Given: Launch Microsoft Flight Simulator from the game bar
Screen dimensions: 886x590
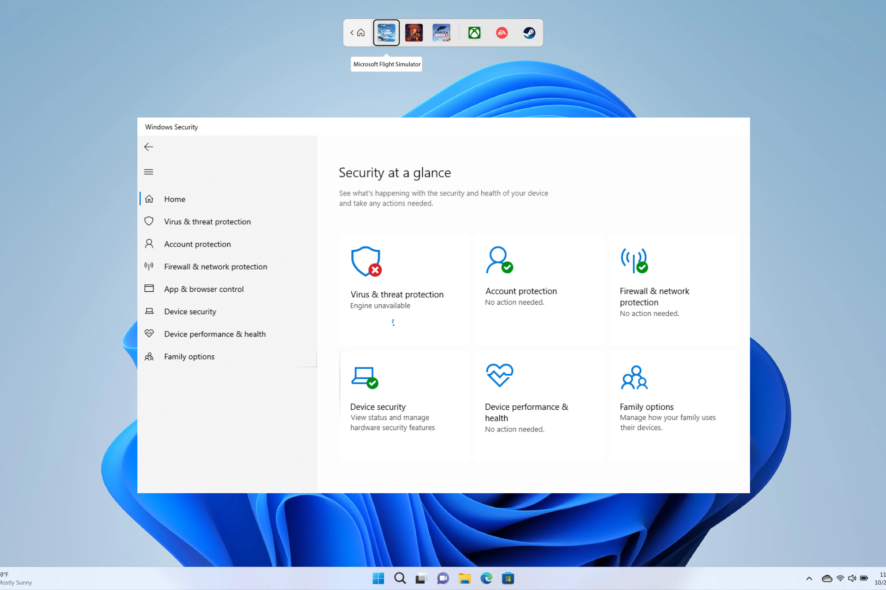Looking at the screenshot, I should click(386, 32).
